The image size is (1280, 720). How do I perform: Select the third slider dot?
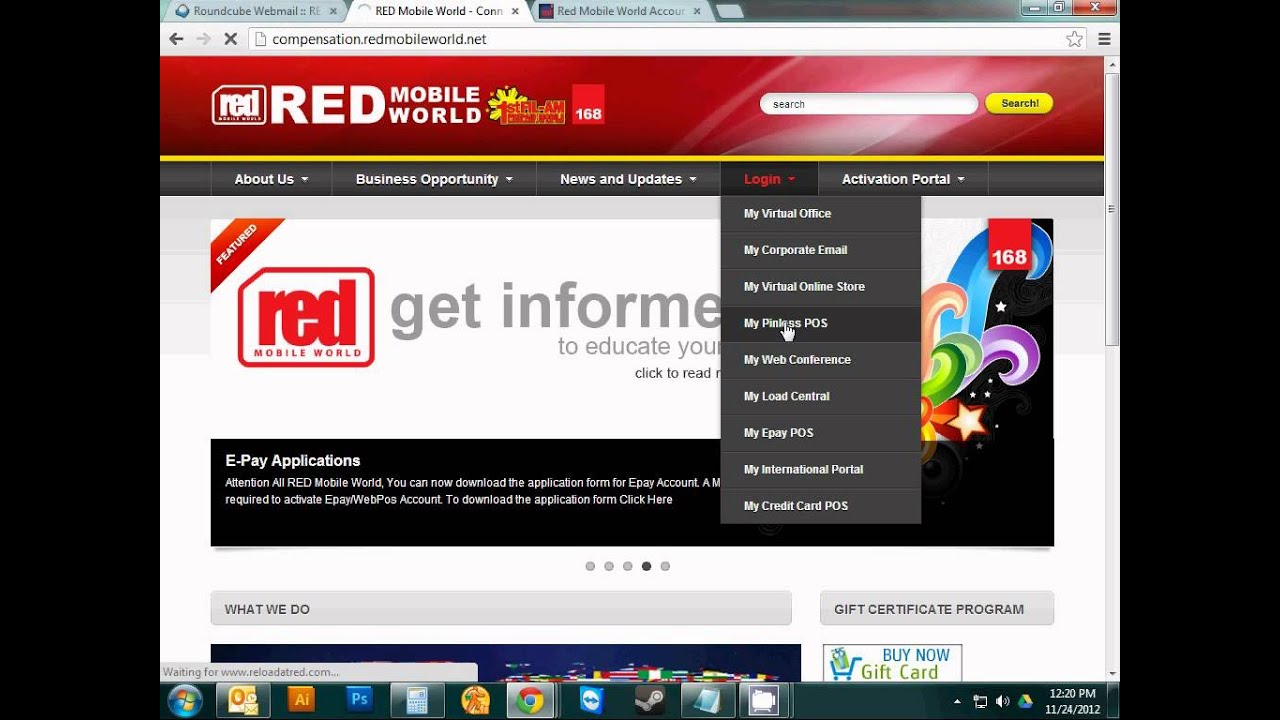click(628, 566)
